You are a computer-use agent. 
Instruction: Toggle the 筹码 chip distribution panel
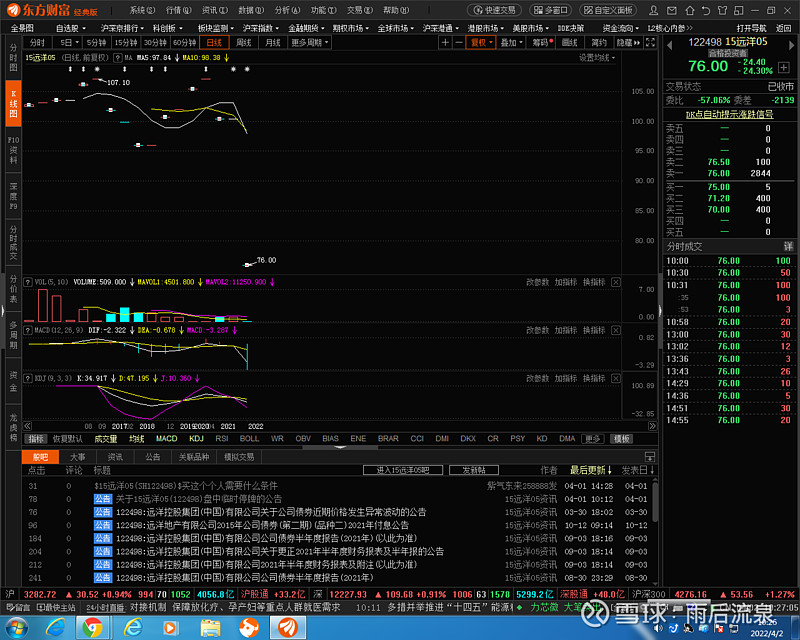click(x=542, y=42)
